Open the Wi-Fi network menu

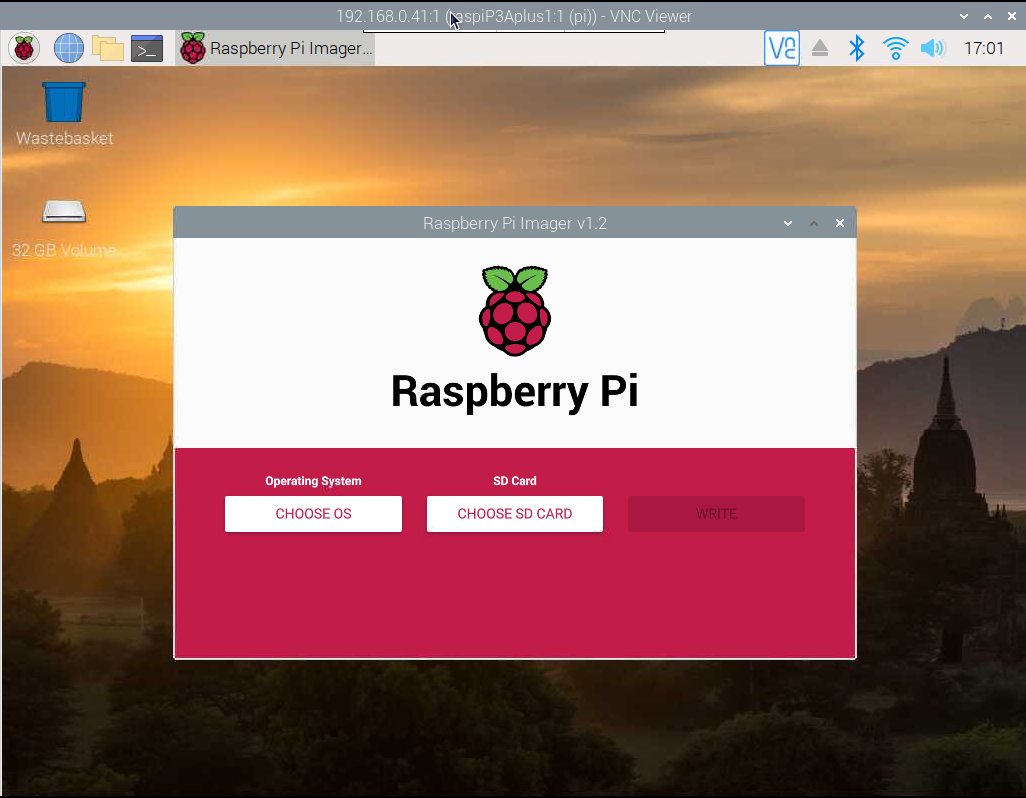coord(895,48)
